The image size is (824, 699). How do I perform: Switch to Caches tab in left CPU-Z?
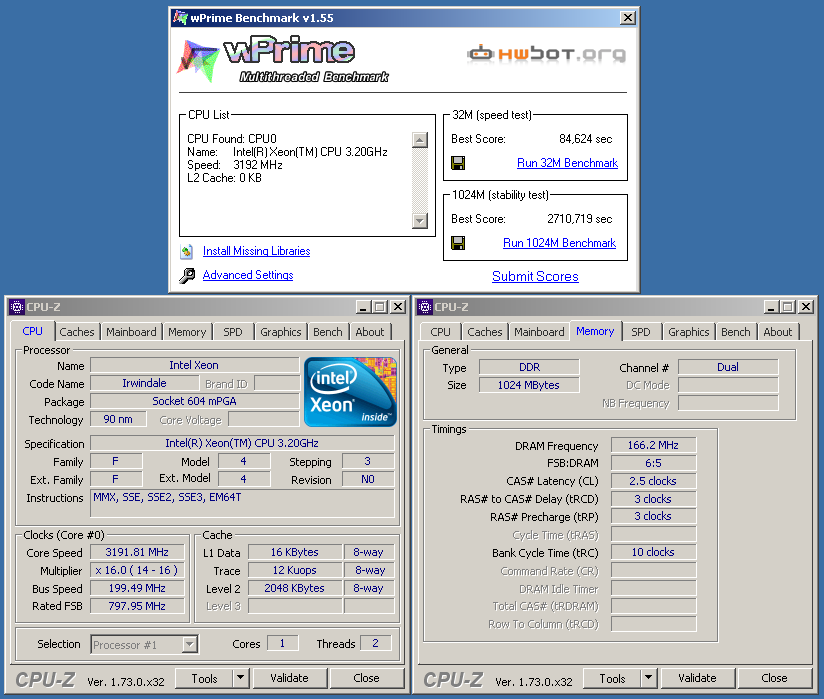pyautogui.click(x=77, y=332)
